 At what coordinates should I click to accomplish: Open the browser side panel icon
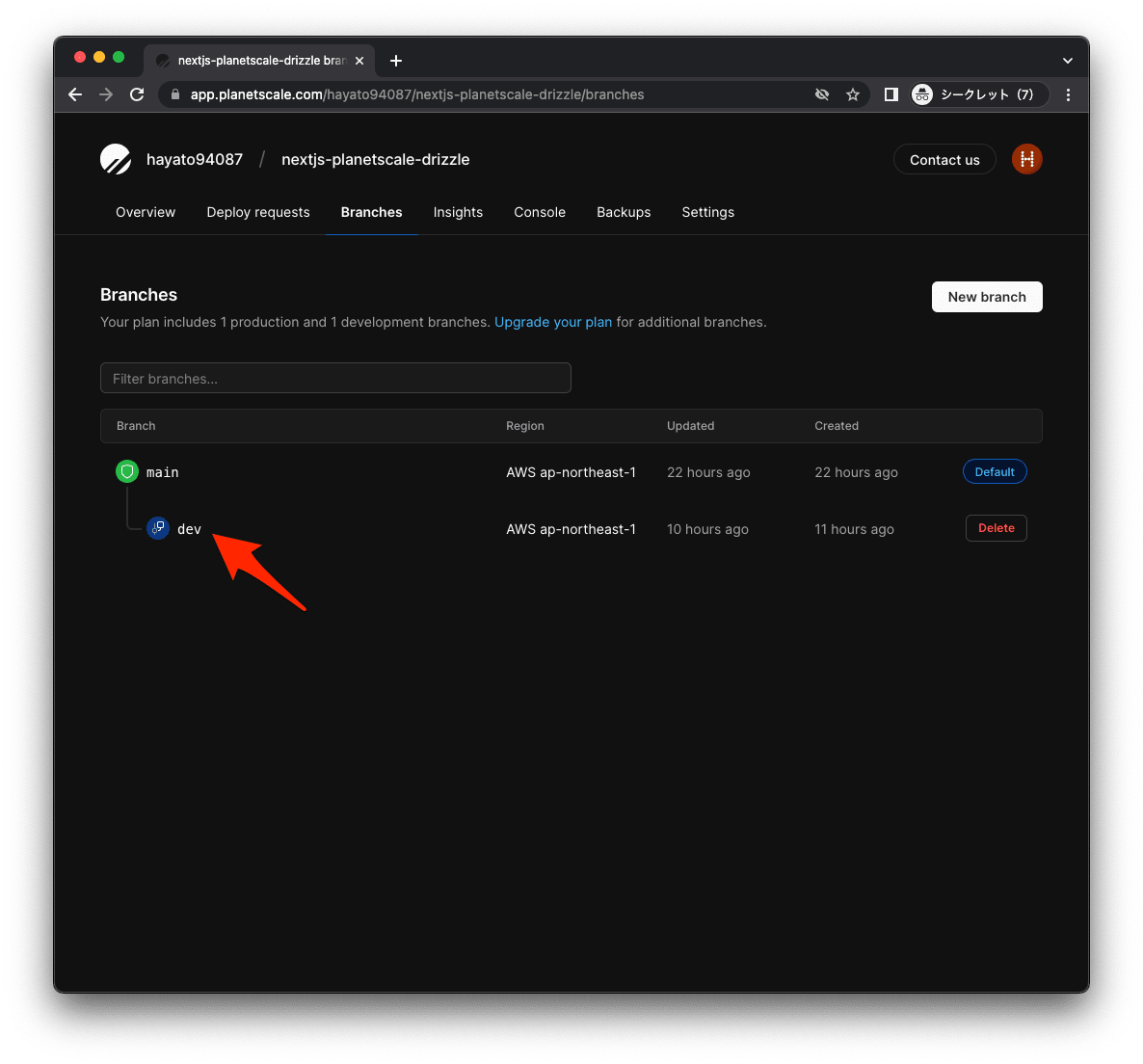pos(890,94)
